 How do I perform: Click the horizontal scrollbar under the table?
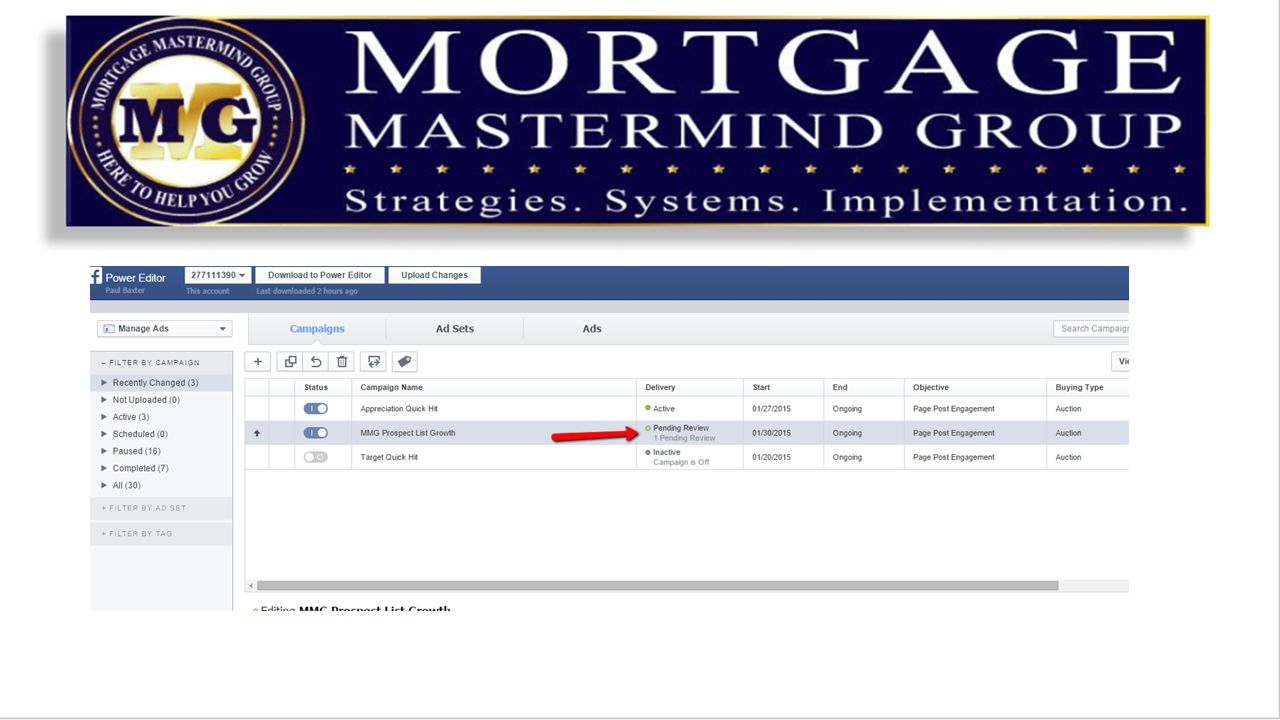click(x=657, y=586)
